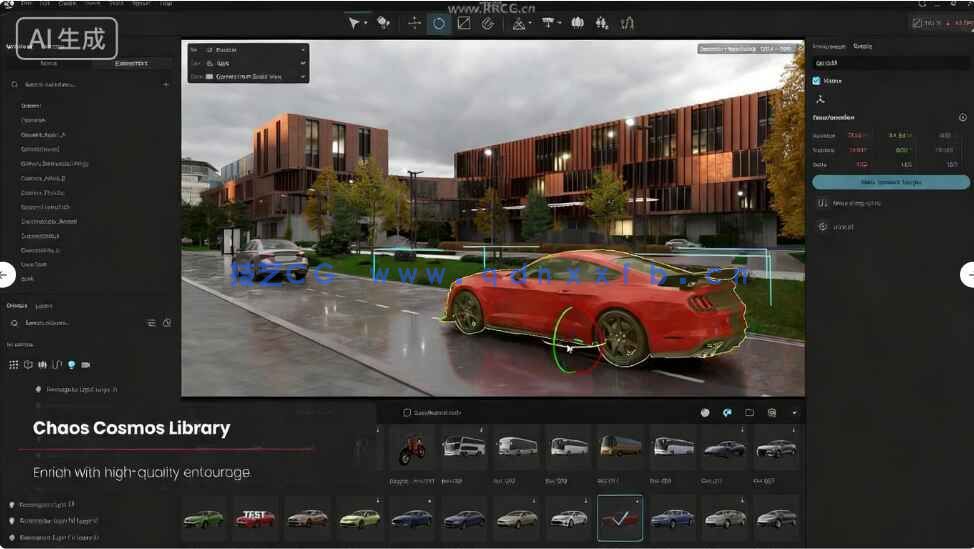Toggle the grid filter icon in outliner
Screen dimensions: 974x549
pyautogui.click(x=14, y=365)
